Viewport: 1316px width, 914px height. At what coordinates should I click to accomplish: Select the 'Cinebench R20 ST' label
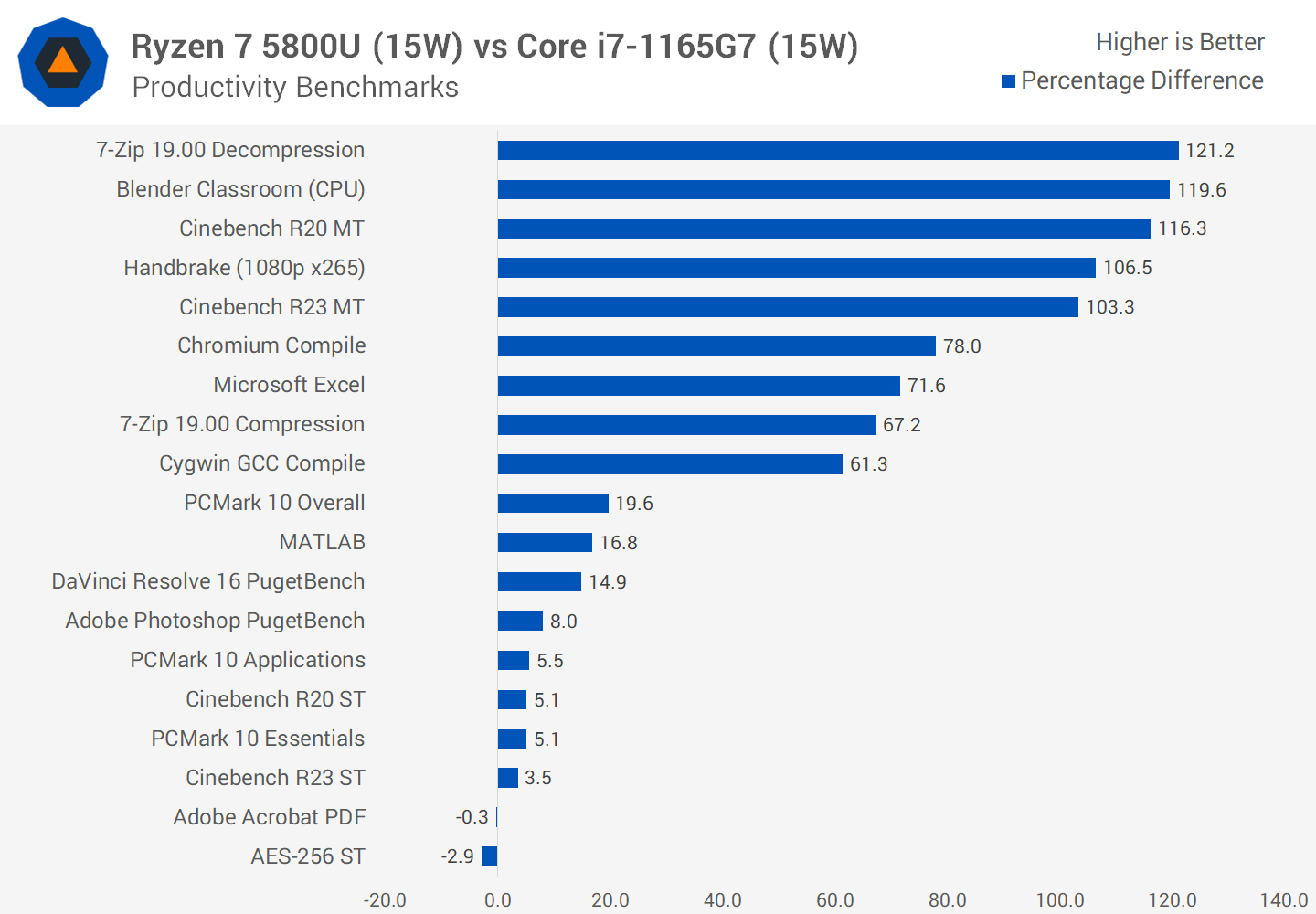[275, 699]
